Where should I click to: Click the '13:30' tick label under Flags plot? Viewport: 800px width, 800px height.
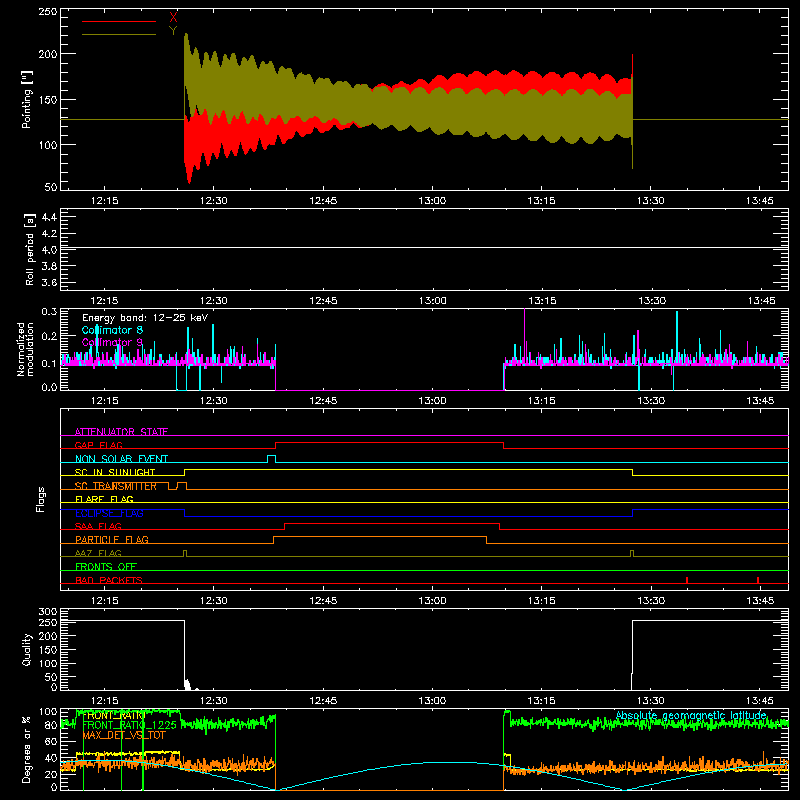coord(651,601)
